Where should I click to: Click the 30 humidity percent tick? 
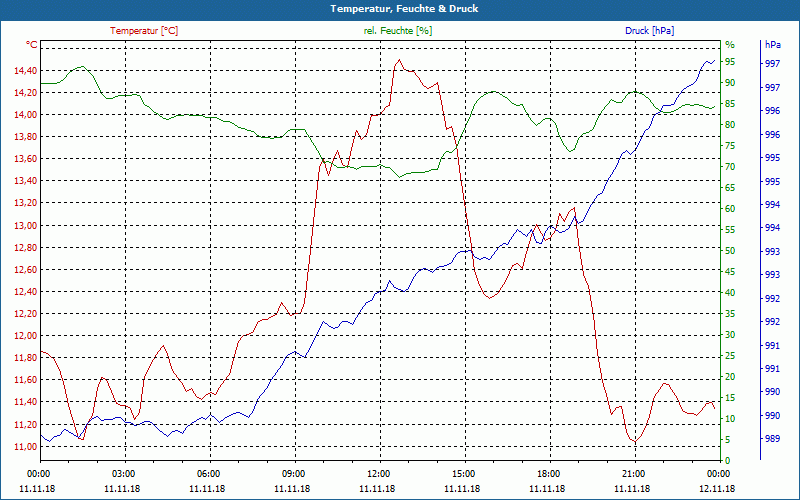click(x=730, y=335)
